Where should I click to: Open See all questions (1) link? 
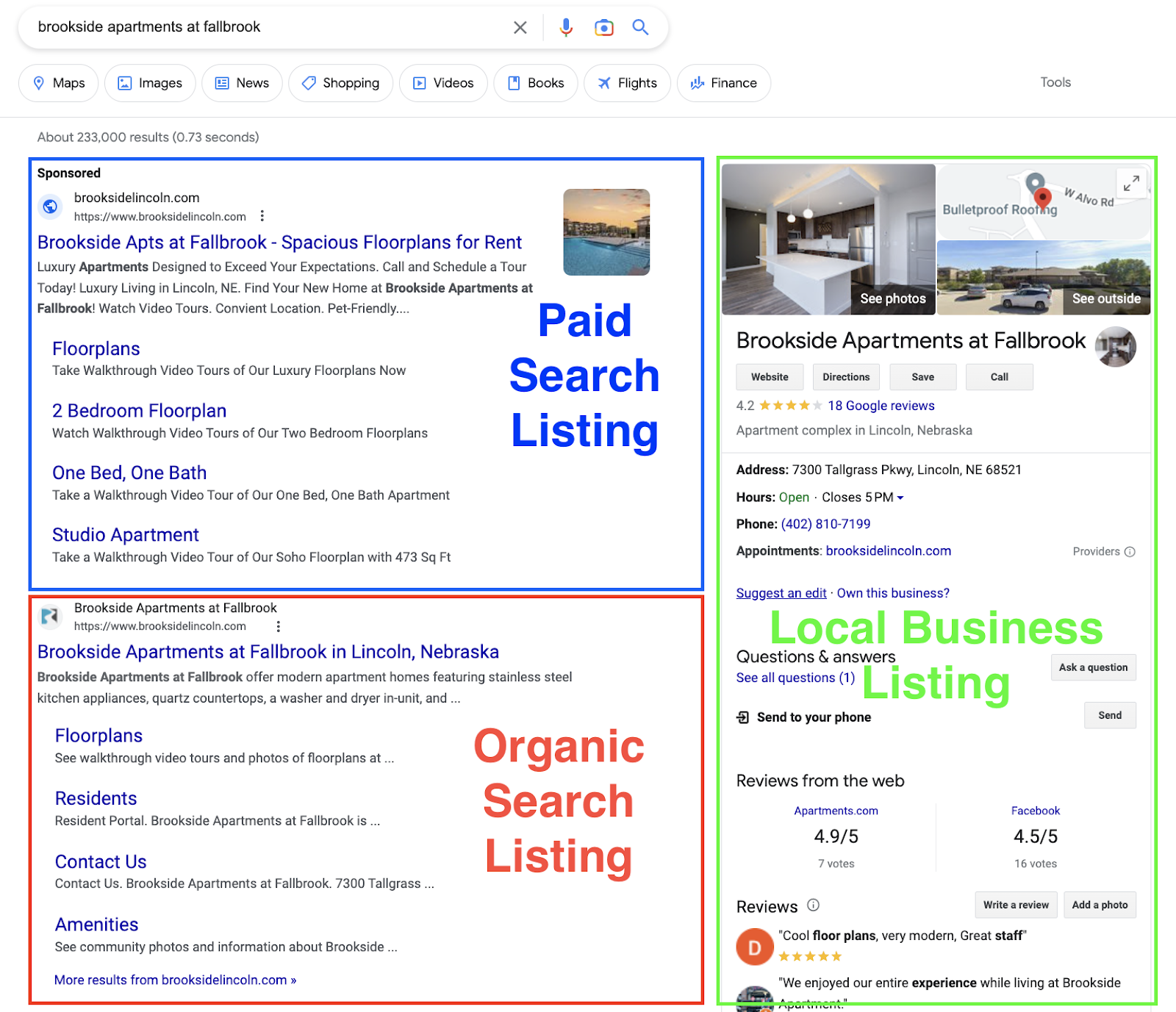pyautogui.click(x=795, y=678)
